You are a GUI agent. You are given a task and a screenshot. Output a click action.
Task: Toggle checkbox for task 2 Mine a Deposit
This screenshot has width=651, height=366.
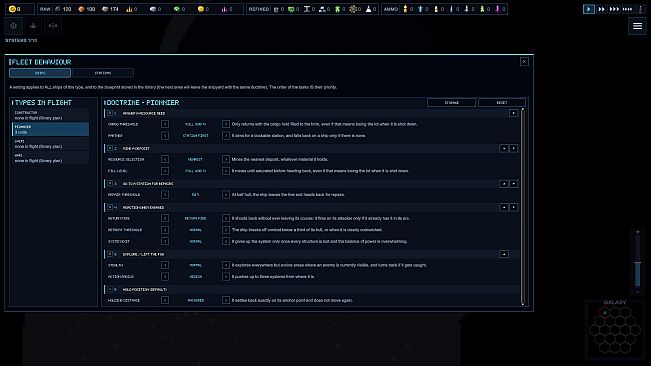[x=110, y=148]
